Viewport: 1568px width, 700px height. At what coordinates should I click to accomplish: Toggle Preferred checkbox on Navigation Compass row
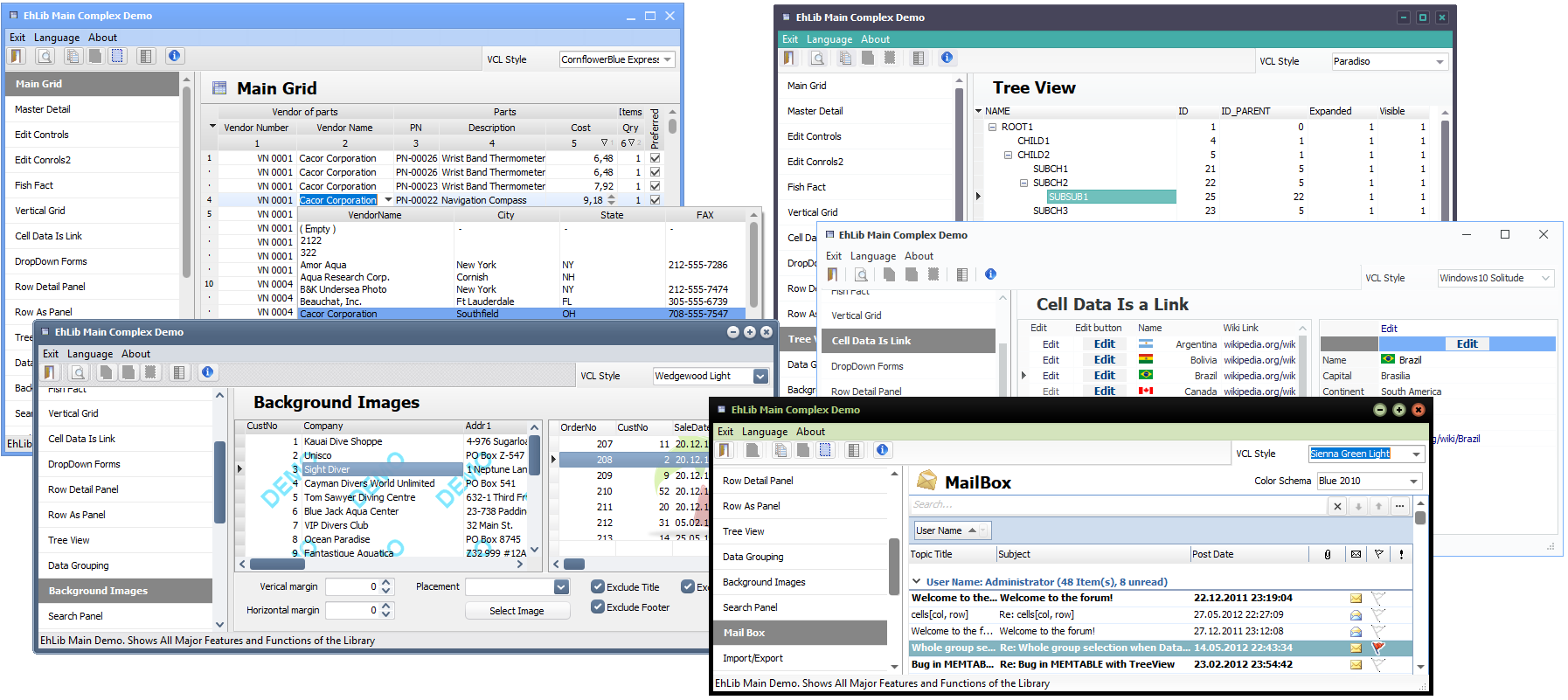point(655,200)
